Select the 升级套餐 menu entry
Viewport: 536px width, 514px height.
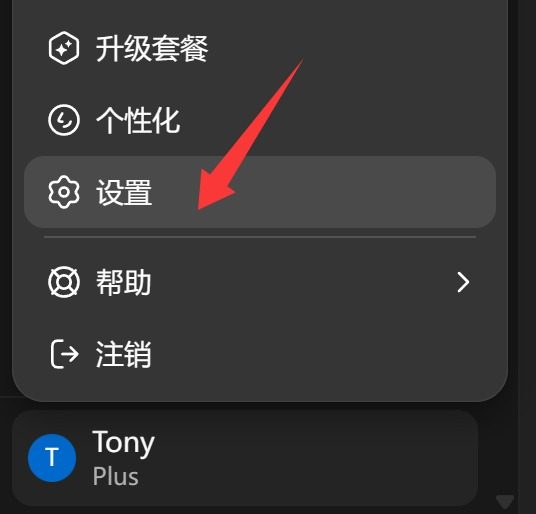[x=260, y=48]
